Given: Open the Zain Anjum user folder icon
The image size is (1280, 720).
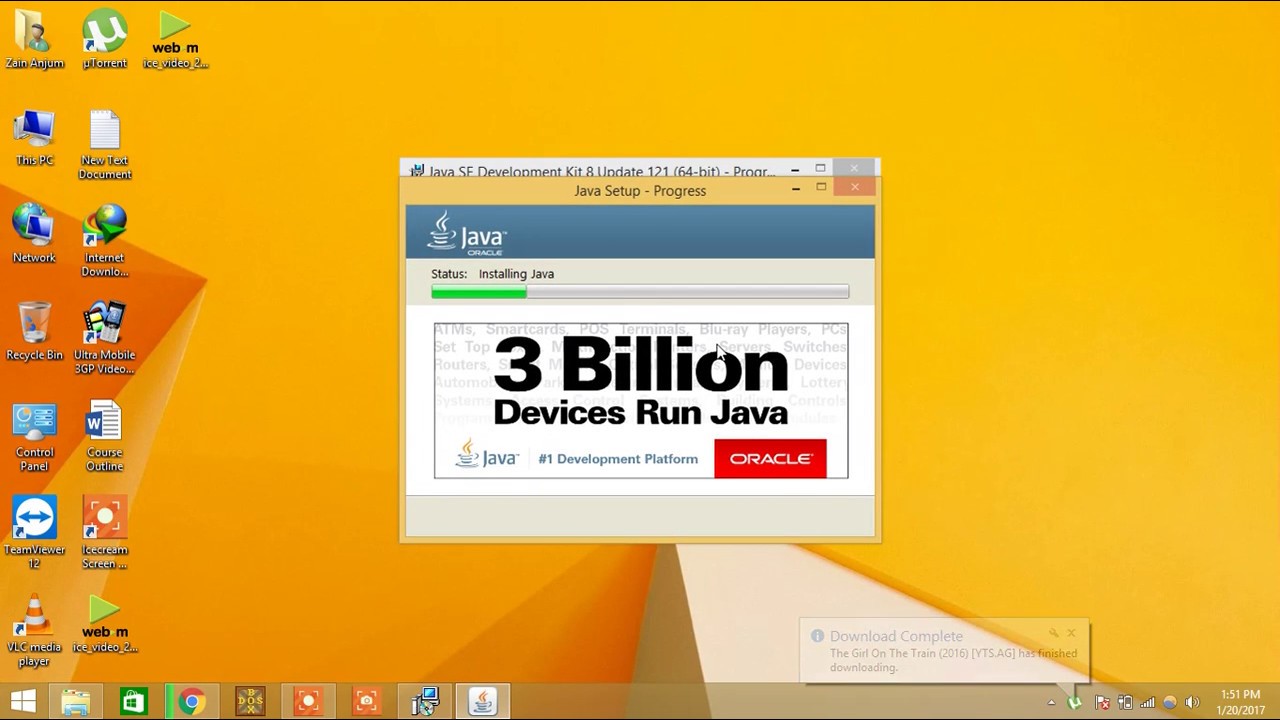Looking at the screenshot, I should pyautogui.click(x=34, y=40).
